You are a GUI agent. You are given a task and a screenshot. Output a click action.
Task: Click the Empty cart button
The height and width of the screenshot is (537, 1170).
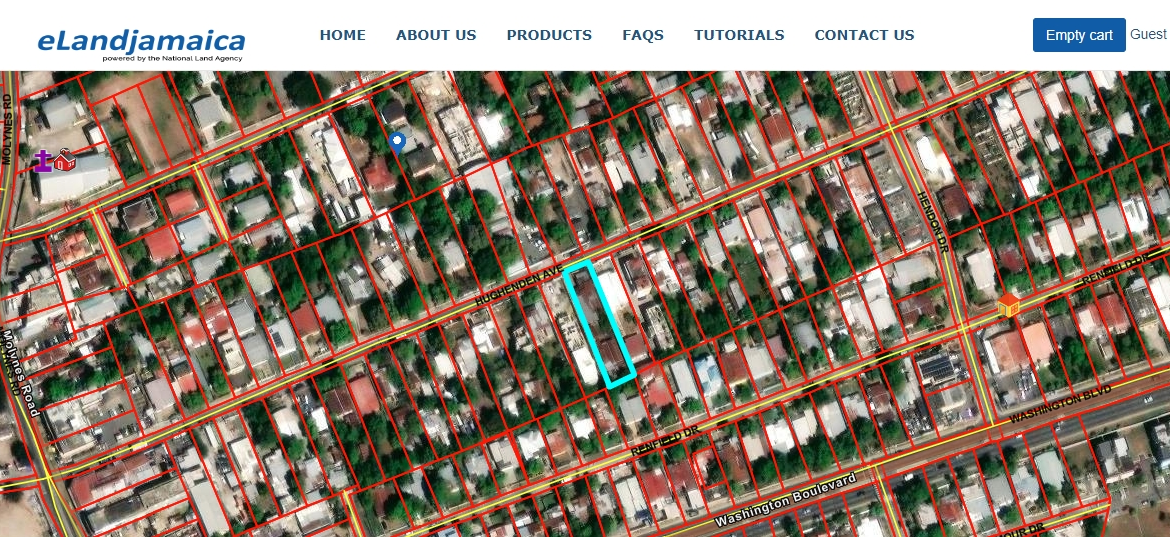pyautogui.click(x=1079, y=35)
